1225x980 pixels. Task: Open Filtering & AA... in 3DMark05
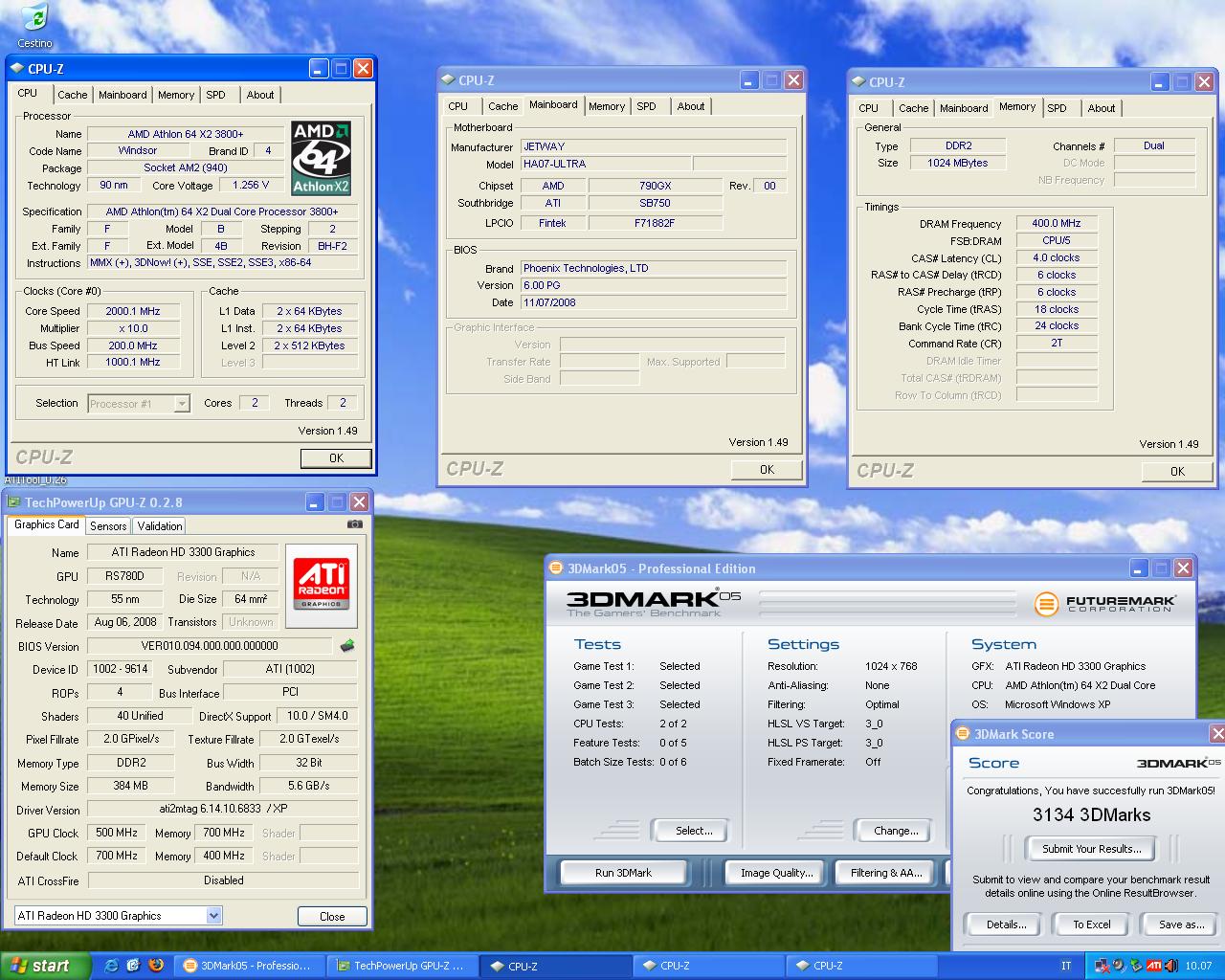click(x=886, y=873)
